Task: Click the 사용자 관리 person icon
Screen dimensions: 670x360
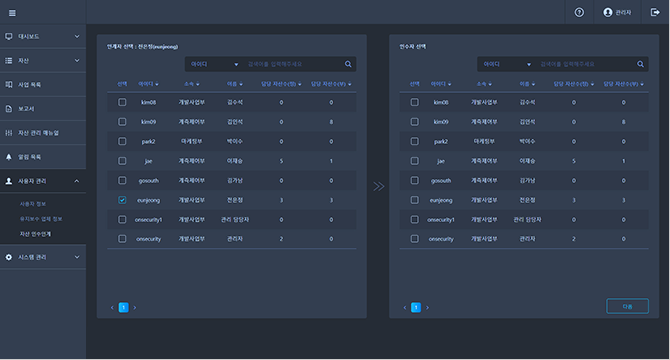Action: click(9, 181)
